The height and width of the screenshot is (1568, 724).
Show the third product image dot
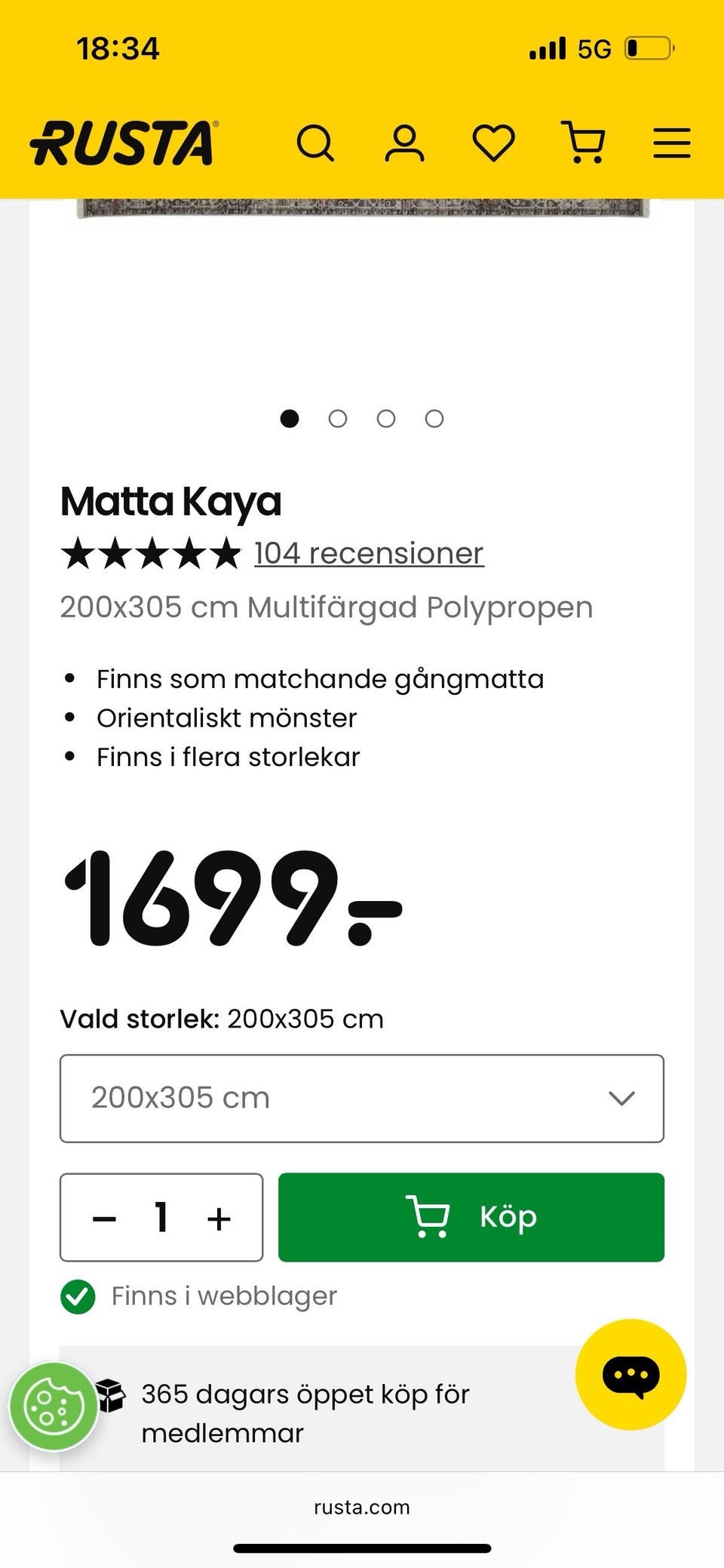point(386,419)
